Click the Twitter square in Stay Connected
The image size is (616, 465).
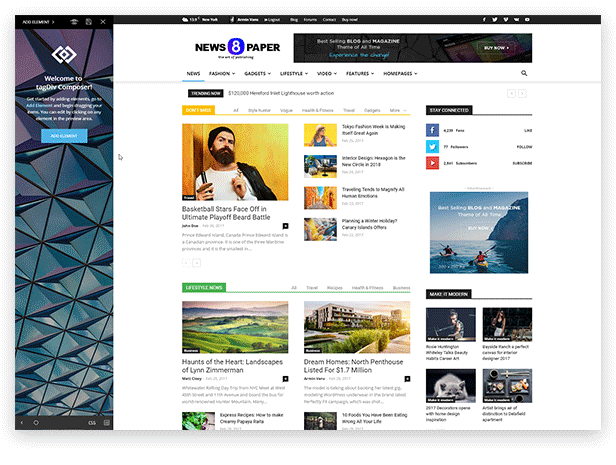coord(432,146)
